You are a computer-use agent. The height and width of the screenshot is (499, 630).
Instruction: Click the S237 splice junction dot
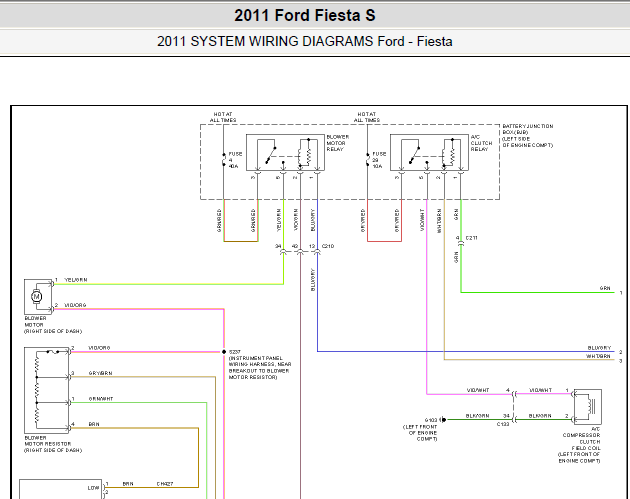[x=224, y=352]
